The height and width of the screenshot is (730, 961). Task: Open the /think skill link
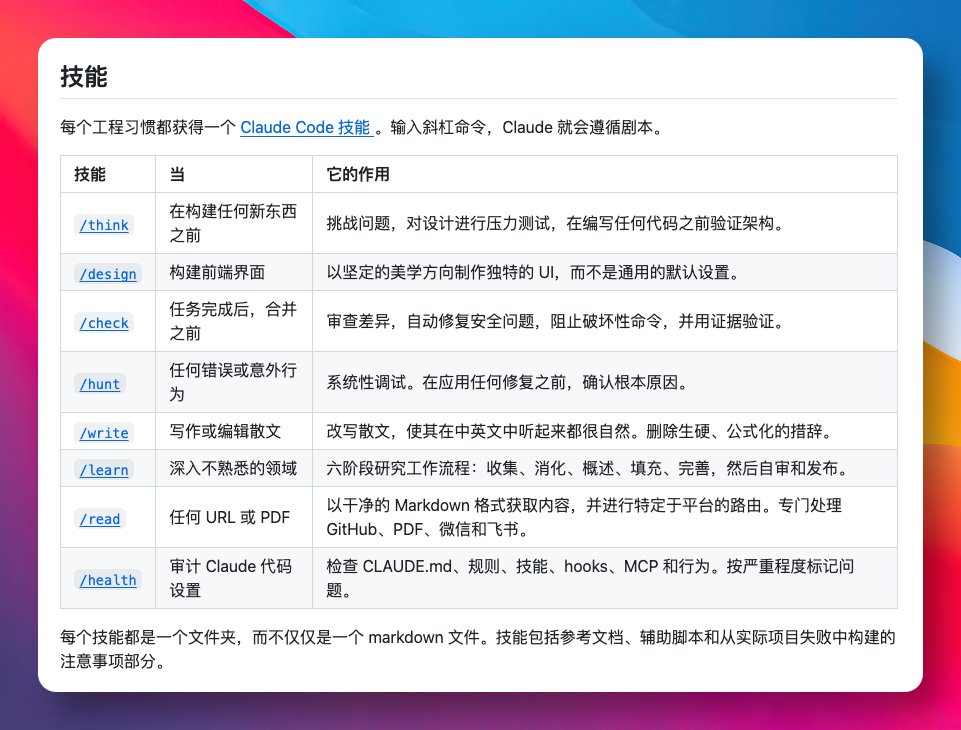104,225
